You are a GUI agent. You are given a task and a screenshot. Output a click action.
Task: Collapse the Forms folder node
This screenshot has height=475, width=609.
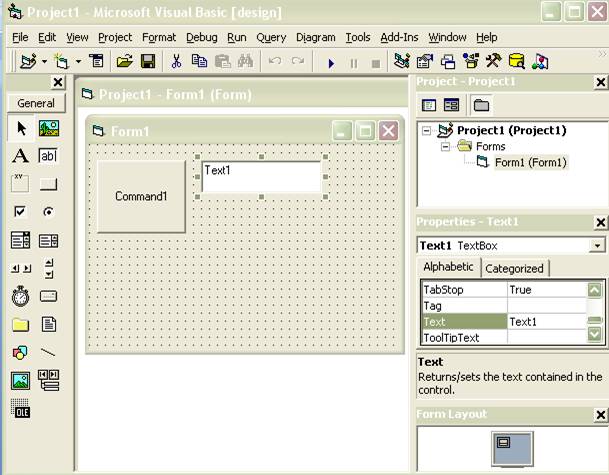pos(446,146)
